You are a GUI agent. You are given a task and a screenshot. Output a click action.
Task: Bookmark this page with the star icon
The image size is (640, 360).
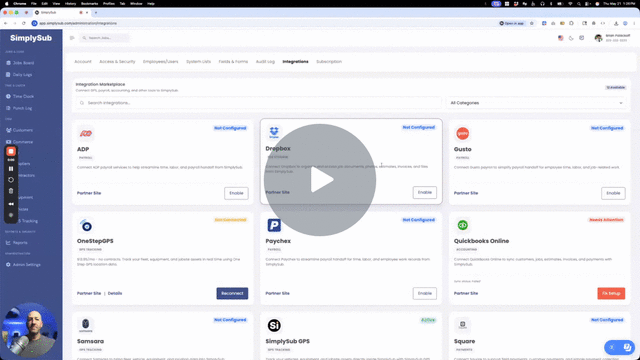click(531, 23)
